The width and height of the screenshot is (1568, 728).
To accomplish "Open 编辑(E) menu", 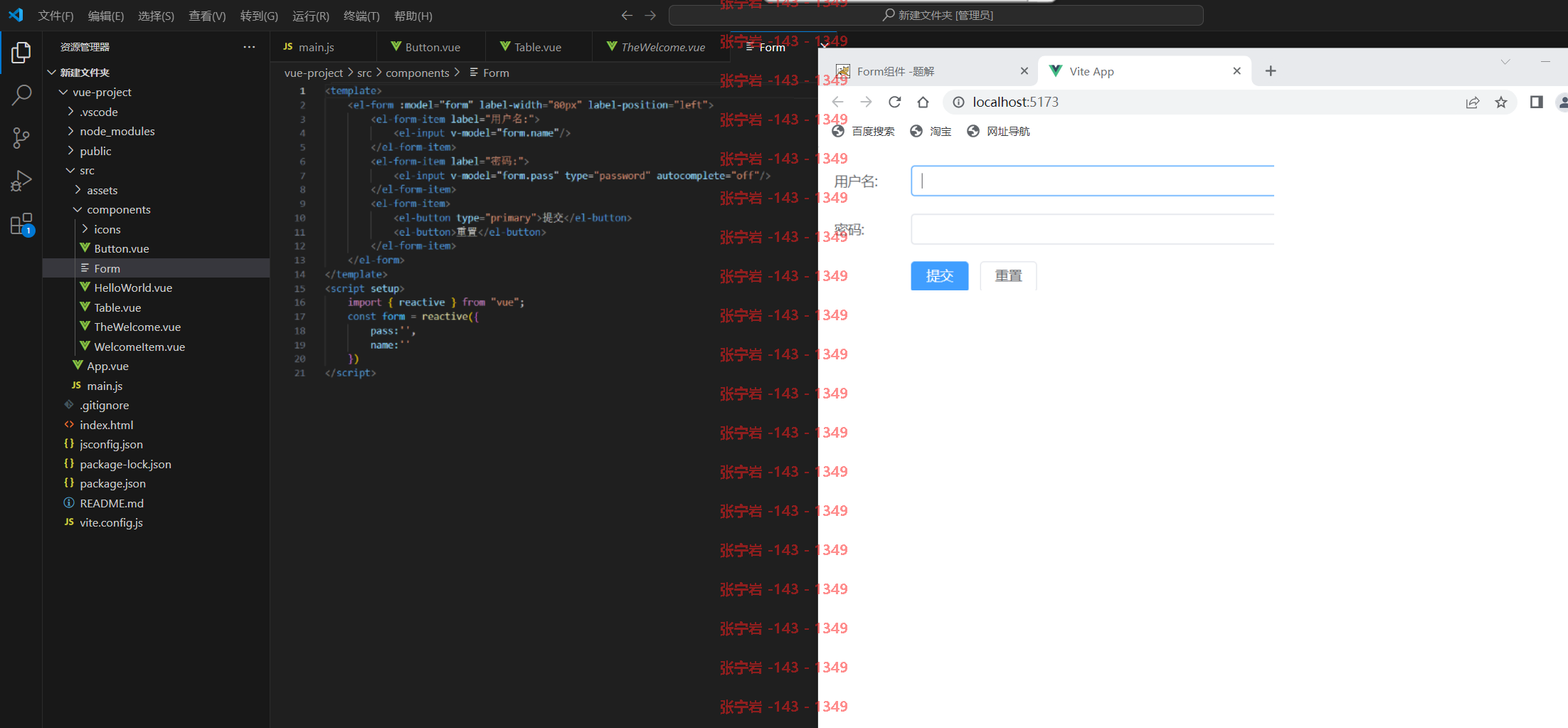I will click(x=106, y=16).
